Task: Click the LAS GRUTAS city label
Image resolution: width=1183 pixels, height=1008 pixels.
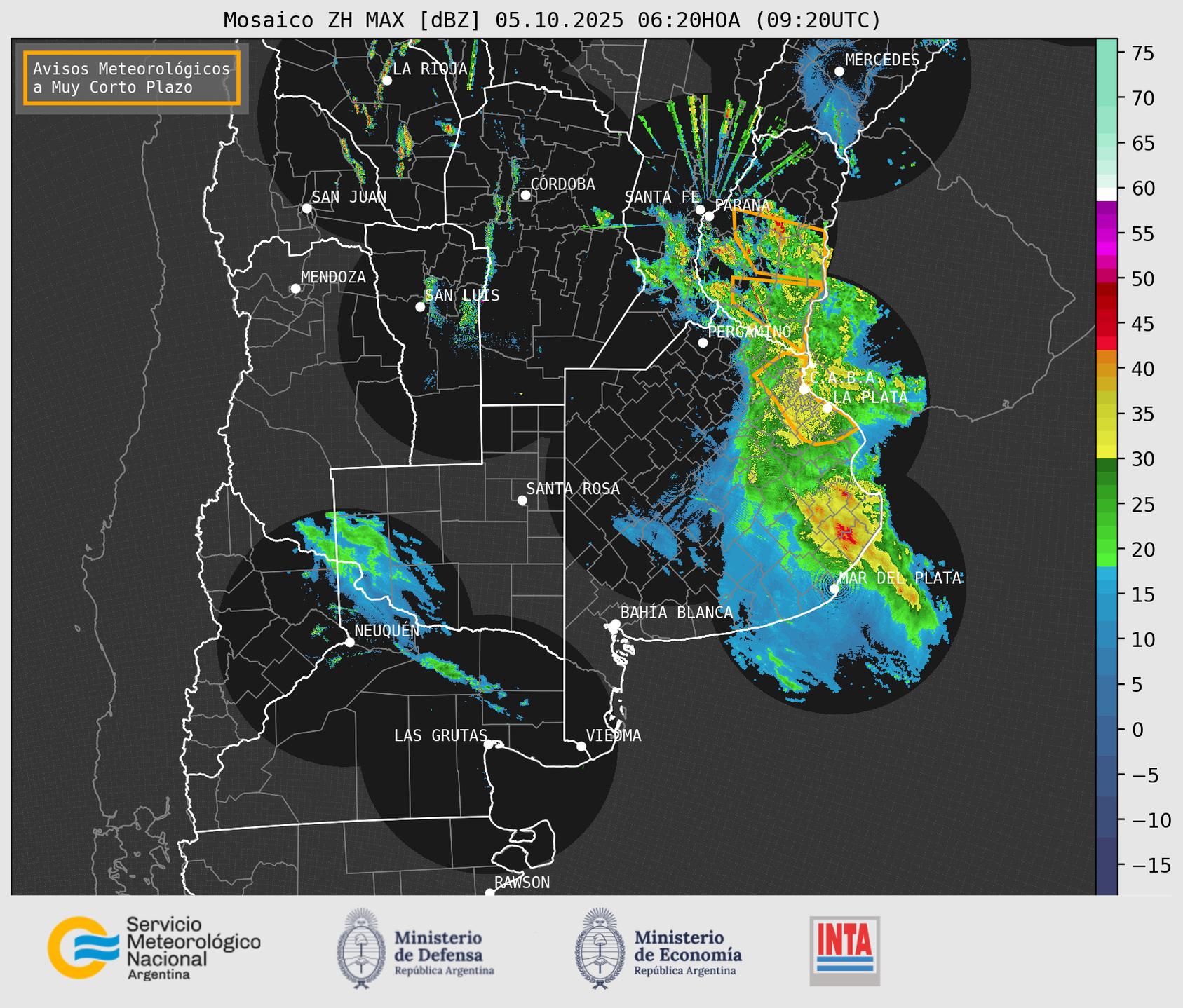Action: click(x=440, y=735)
